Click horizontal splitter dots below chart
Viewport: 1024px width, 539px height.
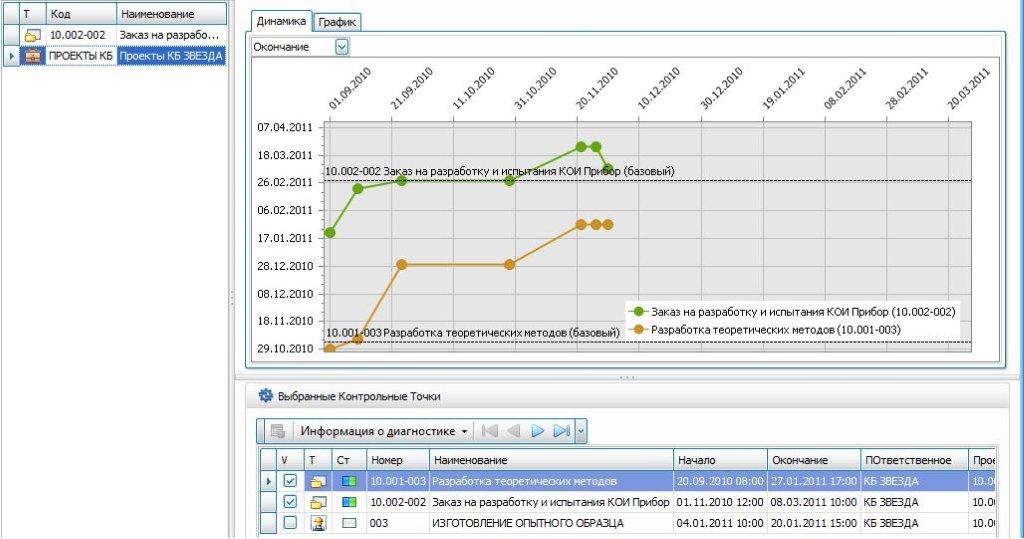tap(627, 378)
